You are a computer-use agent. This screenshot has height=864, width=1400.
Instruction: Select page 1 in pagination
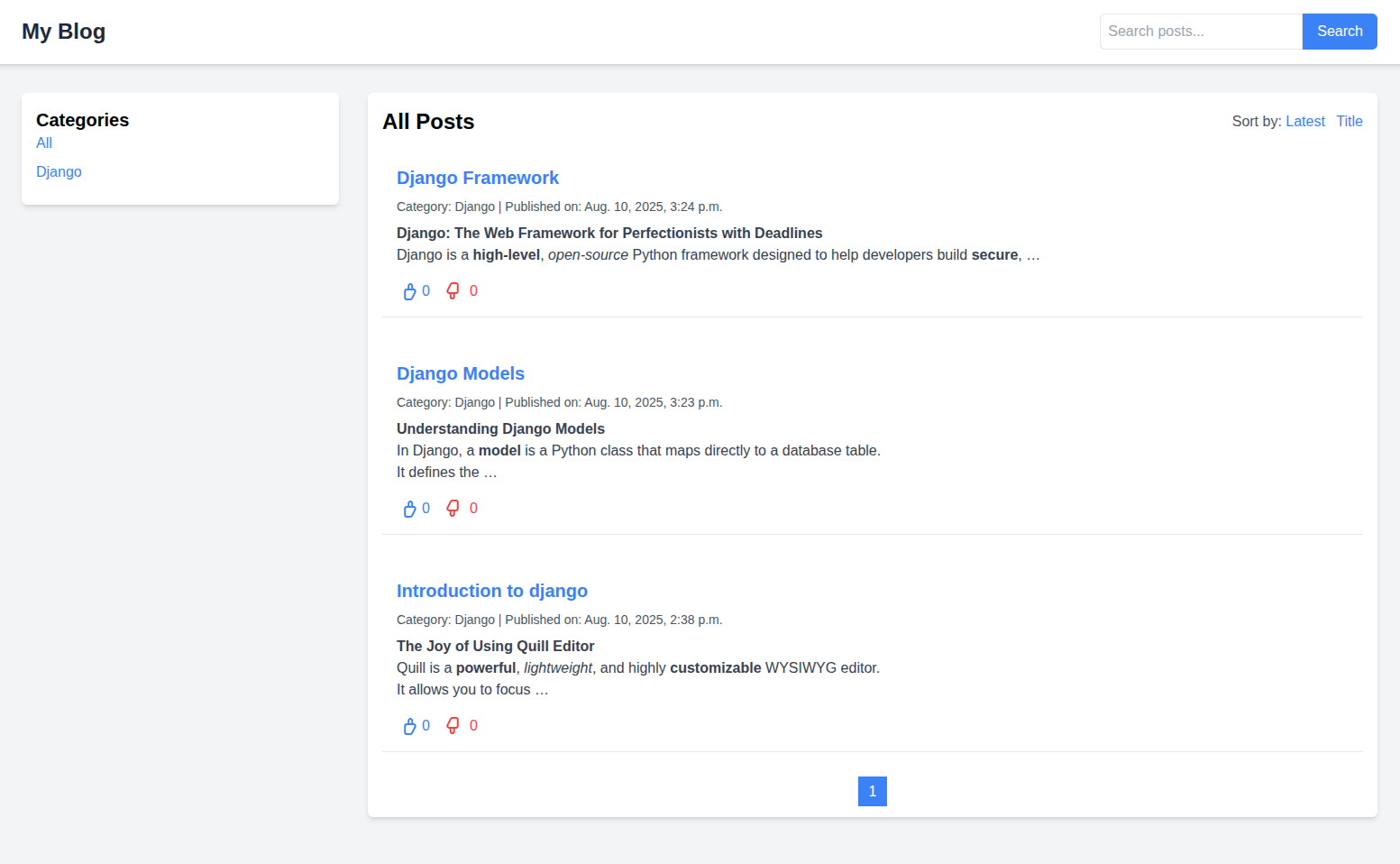pos(872,791)
